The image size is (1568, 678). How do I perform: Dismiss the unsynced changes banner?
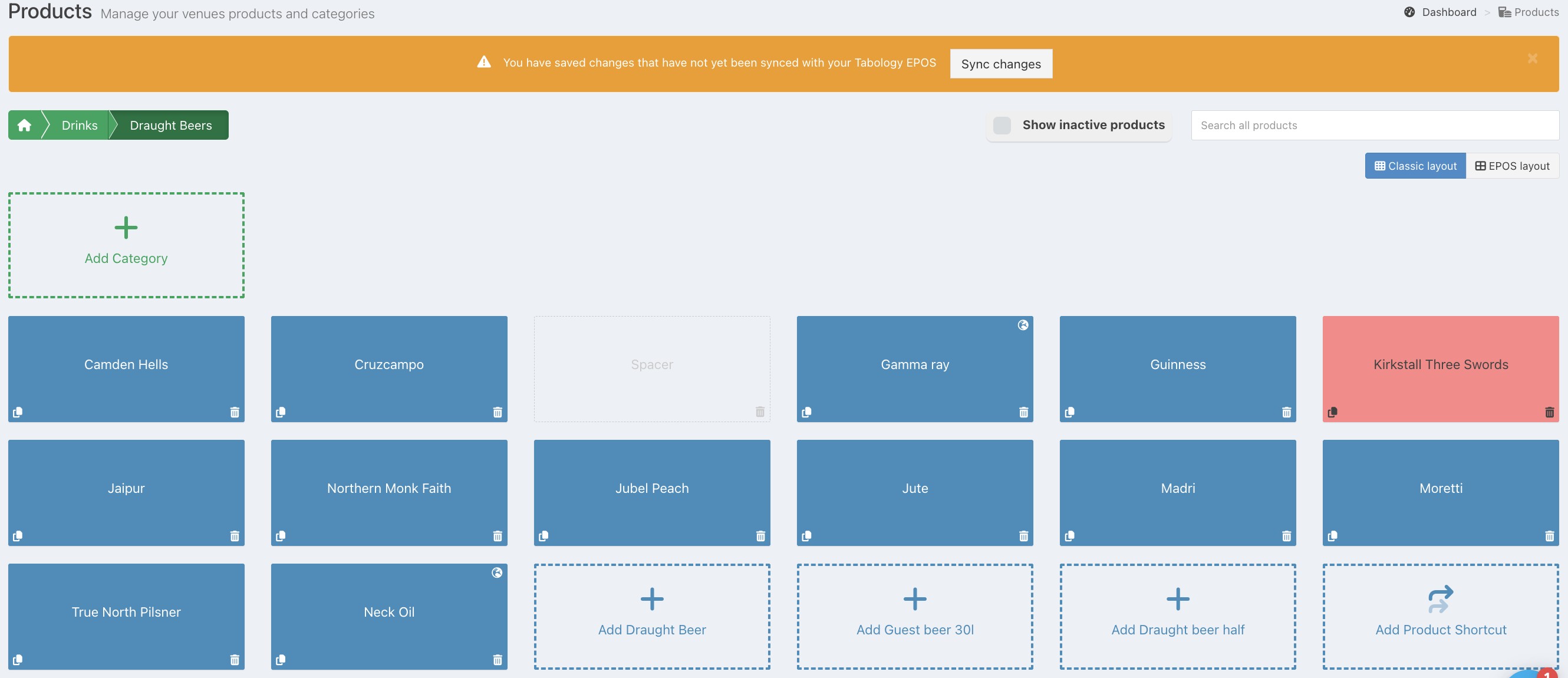click(x=1533, y=58)
